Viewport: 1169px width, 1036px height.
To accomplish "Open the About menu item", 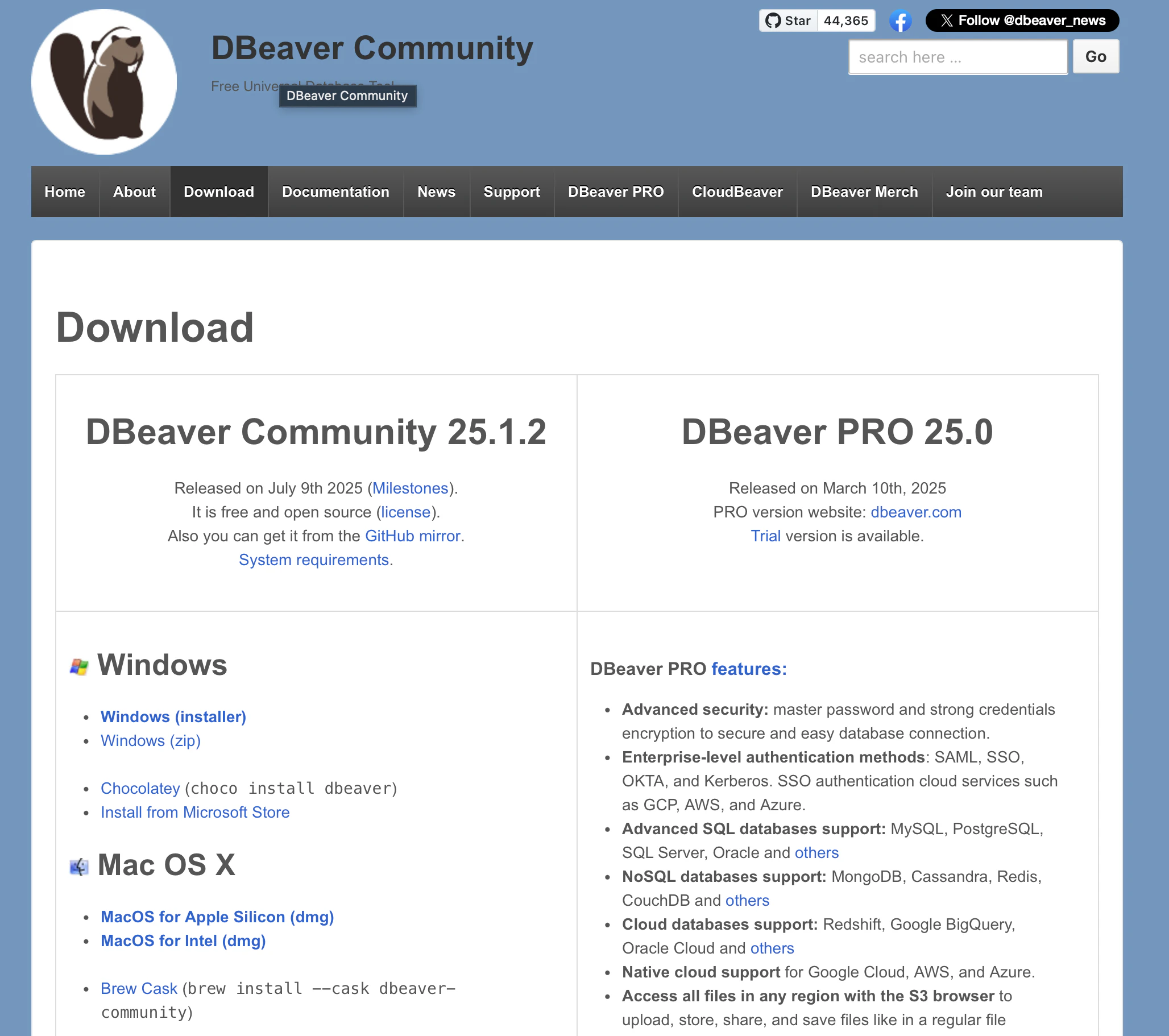I will pos(134,192).
